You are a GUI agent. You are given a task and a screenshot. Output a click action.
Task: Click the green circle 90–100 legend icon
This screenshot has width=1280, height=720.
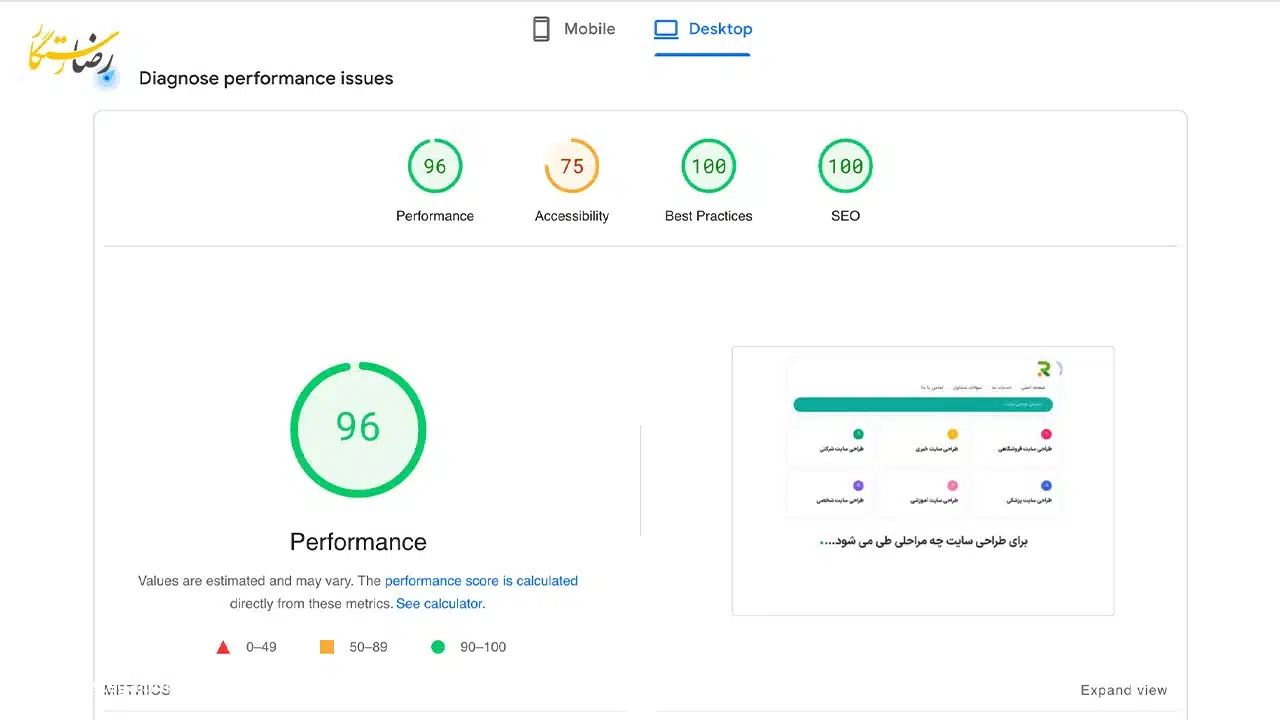438,647
